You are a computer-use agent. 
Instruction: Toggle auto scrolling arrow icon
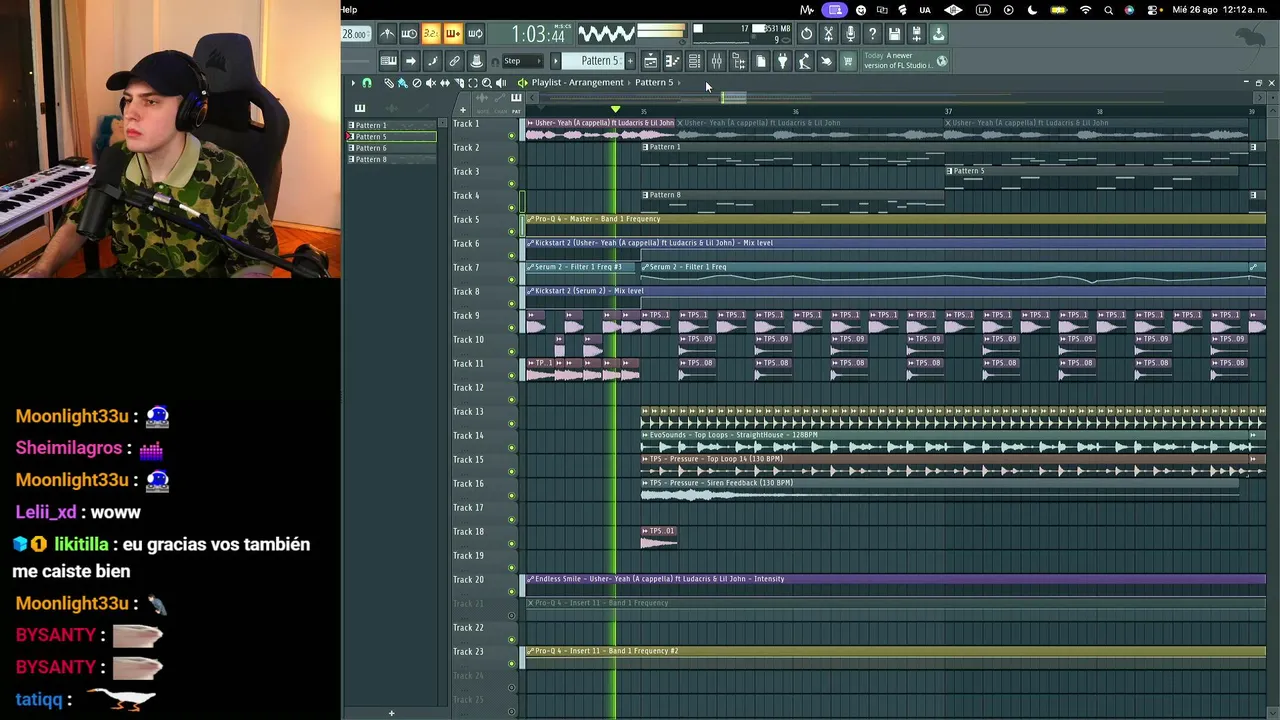(x=411, y=61)
